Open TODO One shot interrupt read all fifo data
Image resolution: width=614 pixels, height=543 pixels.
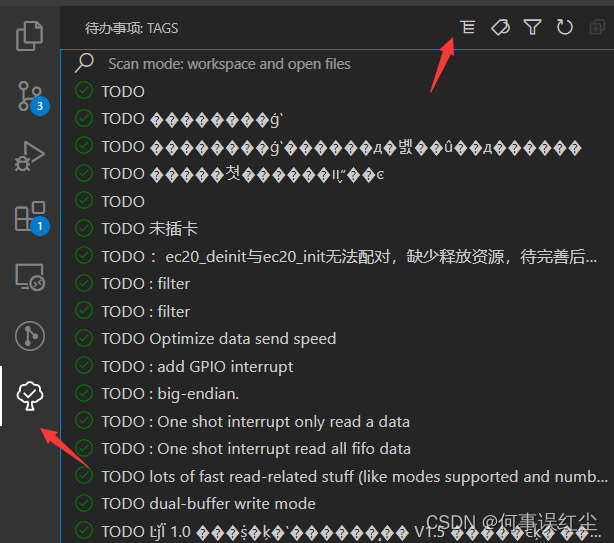[x=337, y=449]
